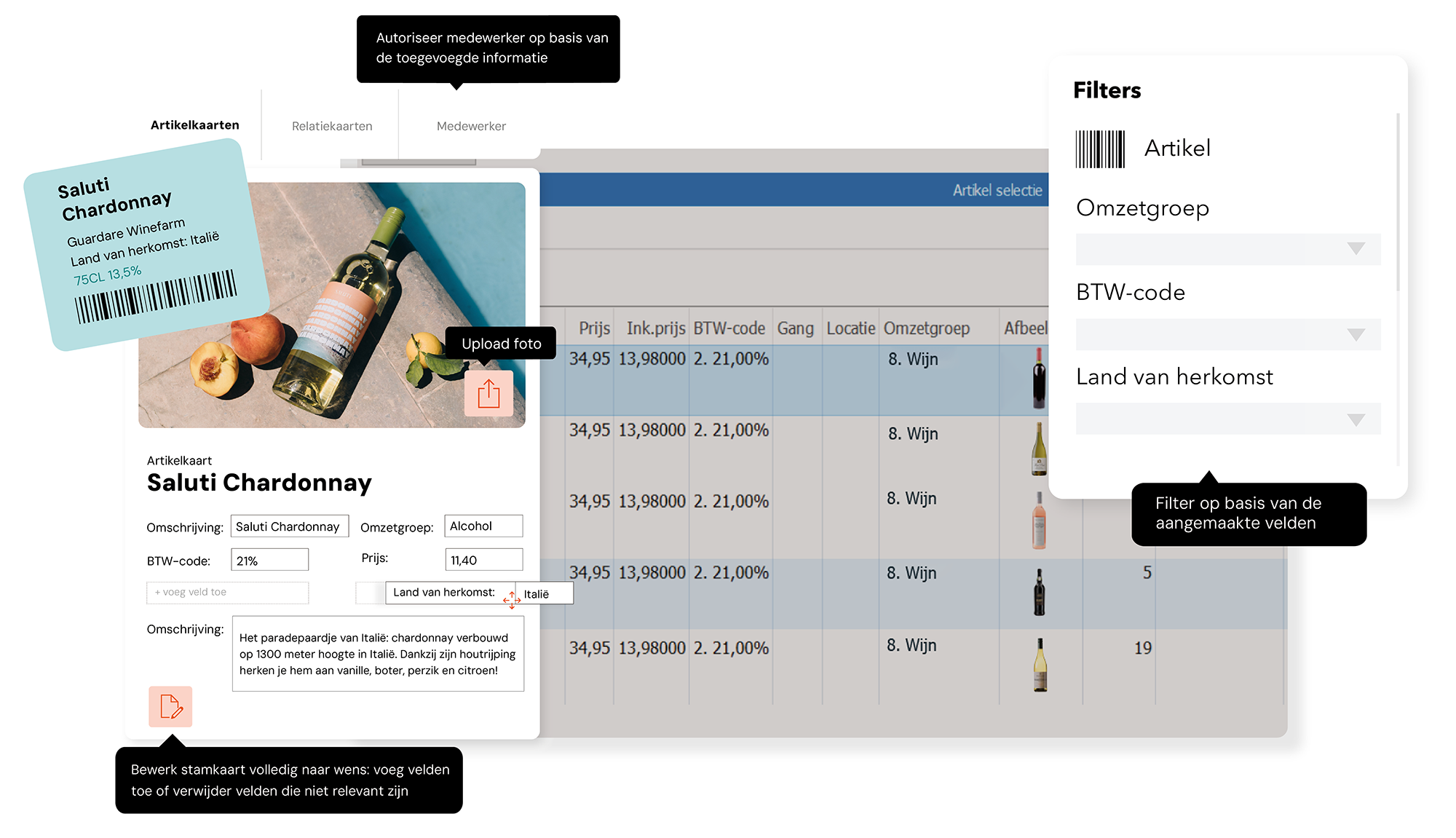Click the barcode on the Saluti label

pos(156,298)
